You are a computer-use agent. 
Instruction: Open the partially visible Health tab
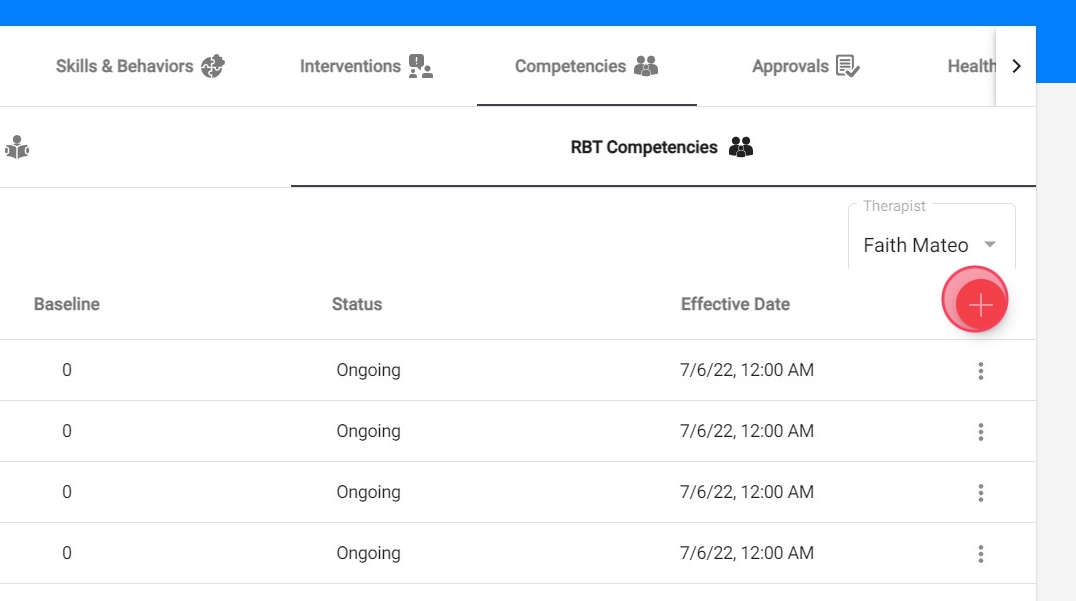click(x=971, y=67)
